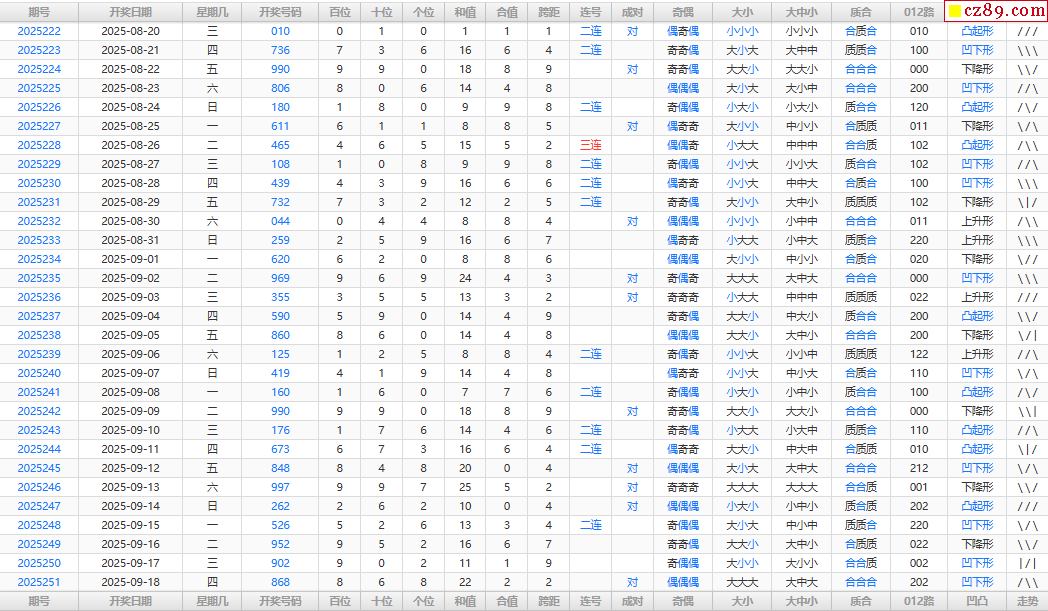Screen dimensions: 1048x611
Task: Open the period 2025243 link
Action: pos(39,431)
